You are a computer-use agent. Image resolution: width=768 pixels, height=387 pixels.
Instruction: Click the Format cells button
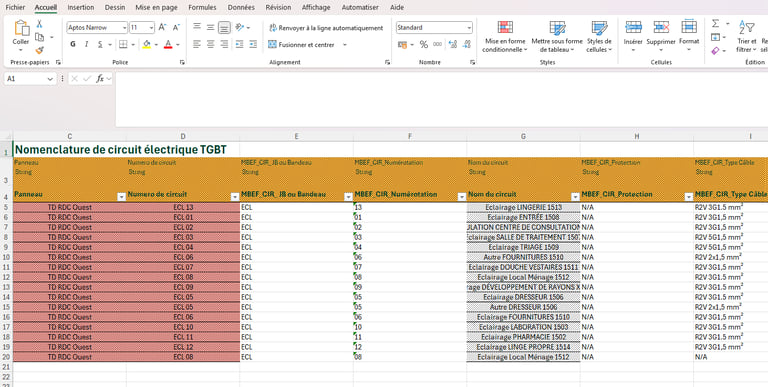point(689,33)
